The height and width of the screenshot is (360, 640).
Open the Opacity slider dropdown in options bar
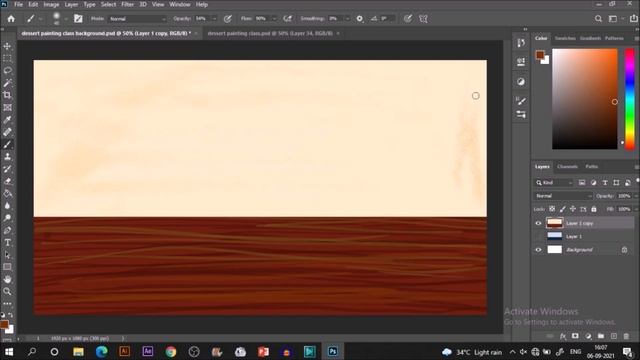click(x=214, y=19)
